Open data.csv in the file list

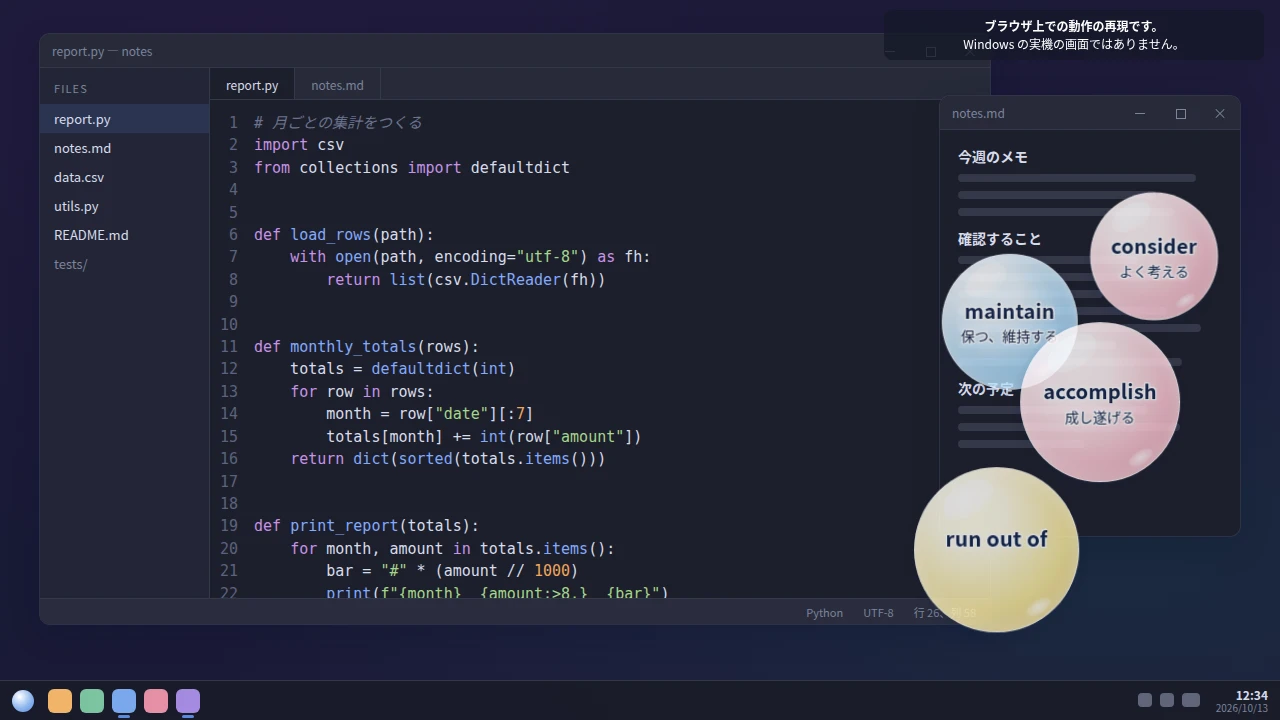124,177
